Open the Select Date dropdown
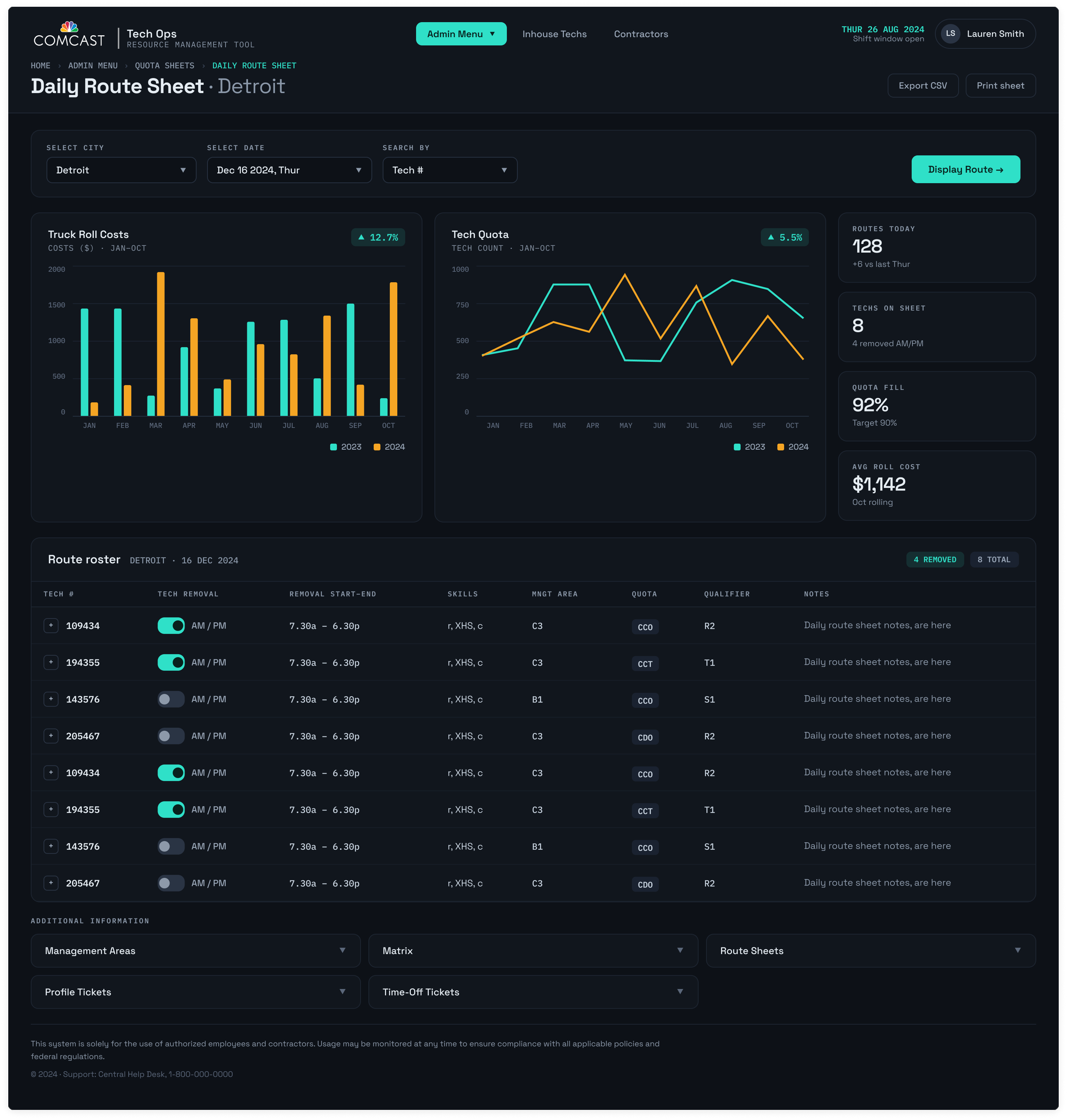The height and width of the screenshot is (1120, 1067). tap(289, 170)
